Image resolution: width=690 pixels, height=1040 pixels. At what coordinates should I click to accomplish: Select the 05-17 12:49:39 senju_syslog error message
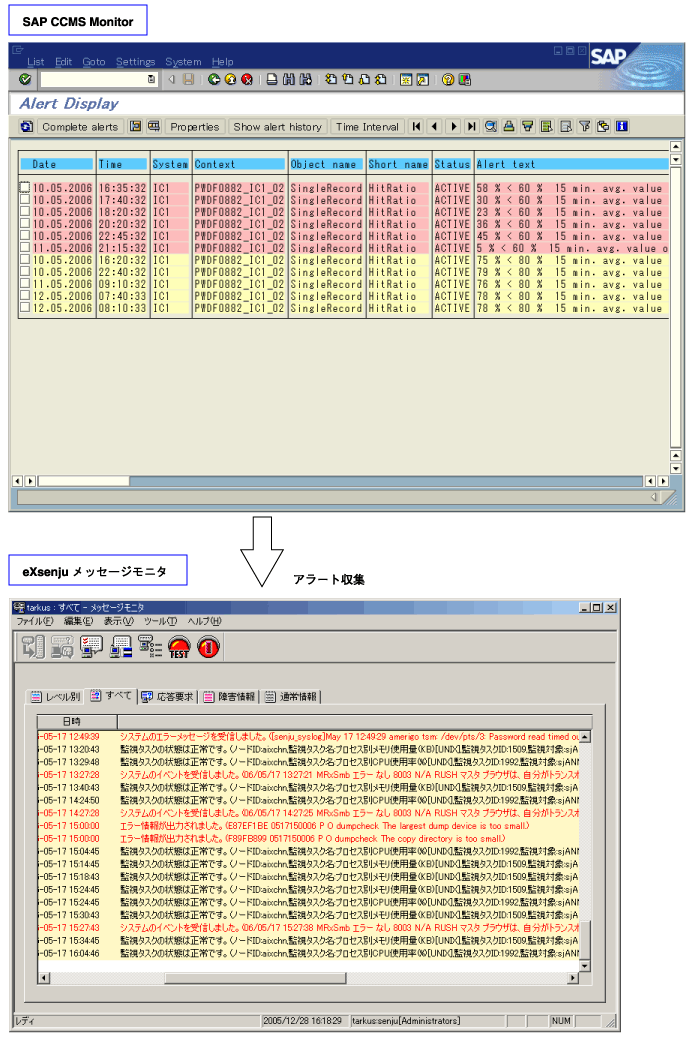point(309,736)
